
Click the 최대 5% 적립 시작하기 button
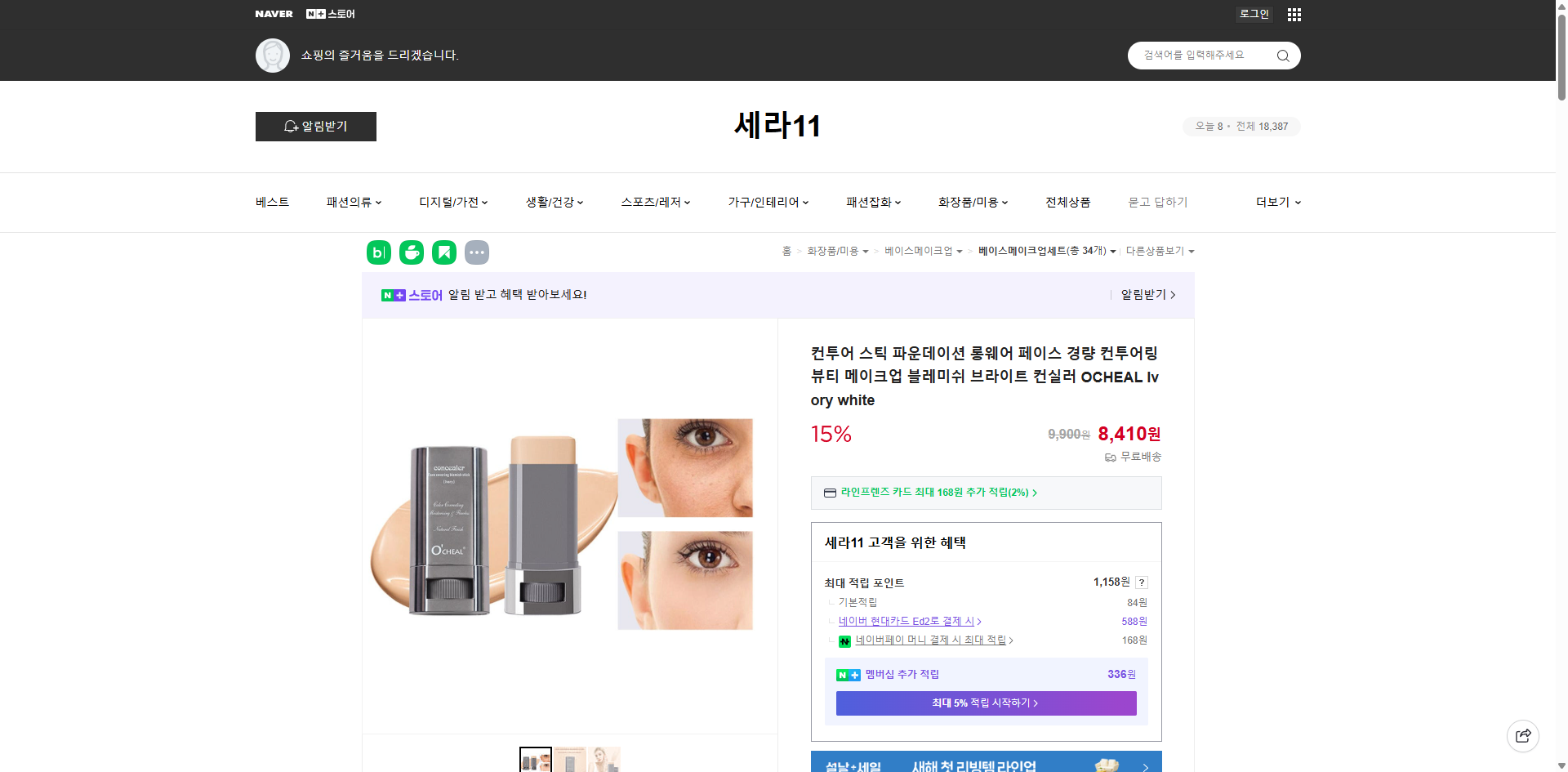click(985, 703)
